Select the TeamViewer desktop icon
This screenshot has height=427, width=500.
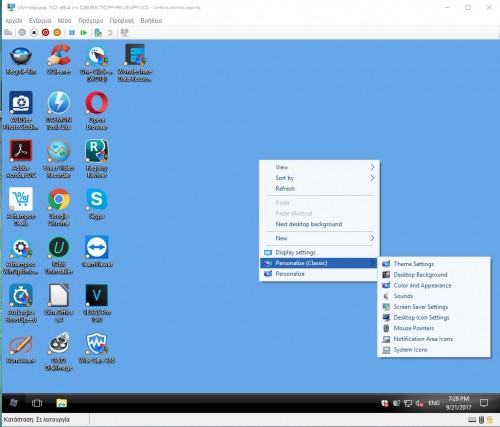(x=97, y=252)
